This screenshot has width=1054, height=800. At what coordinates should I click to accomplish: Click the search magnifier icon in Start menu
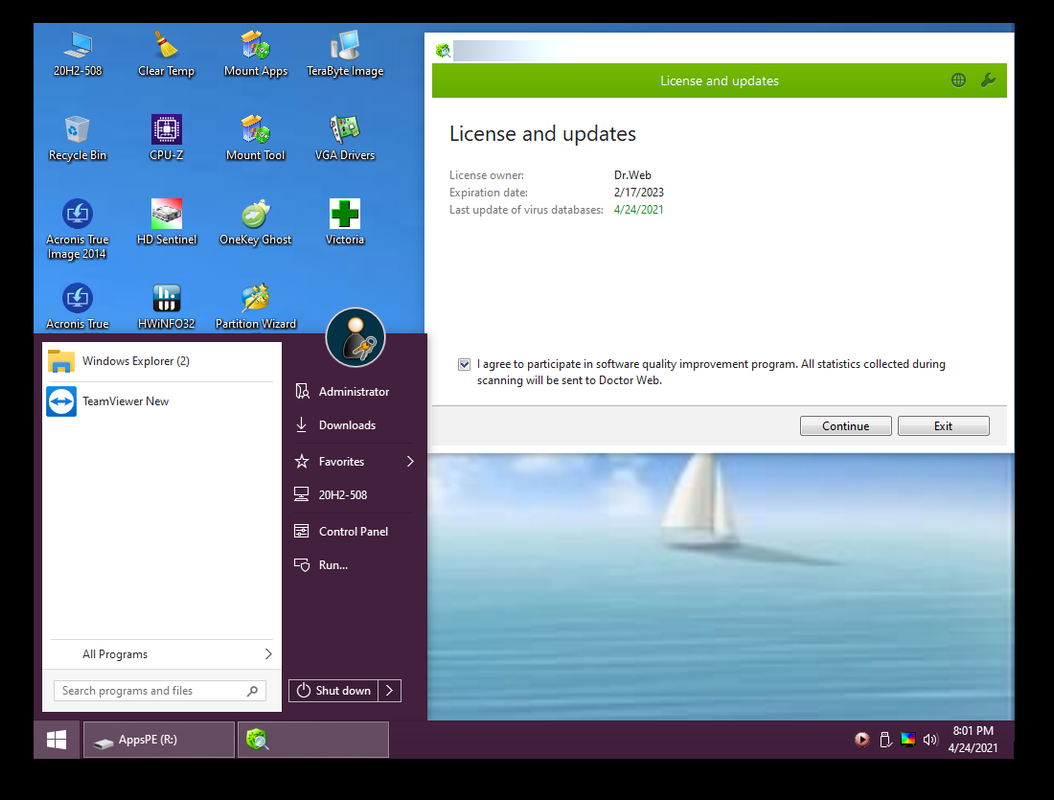[253, 690]
